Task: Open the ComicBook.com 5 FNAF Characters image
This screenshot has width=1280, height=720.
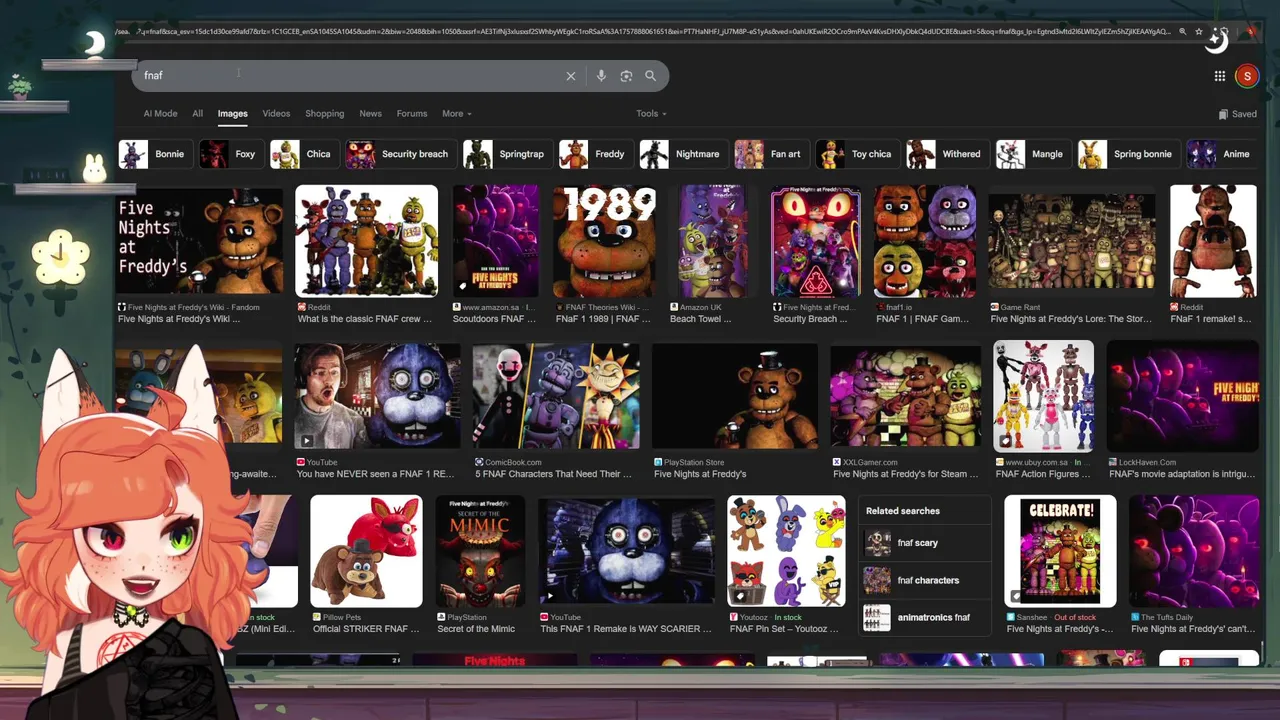Action: click(x=556, y=396)
